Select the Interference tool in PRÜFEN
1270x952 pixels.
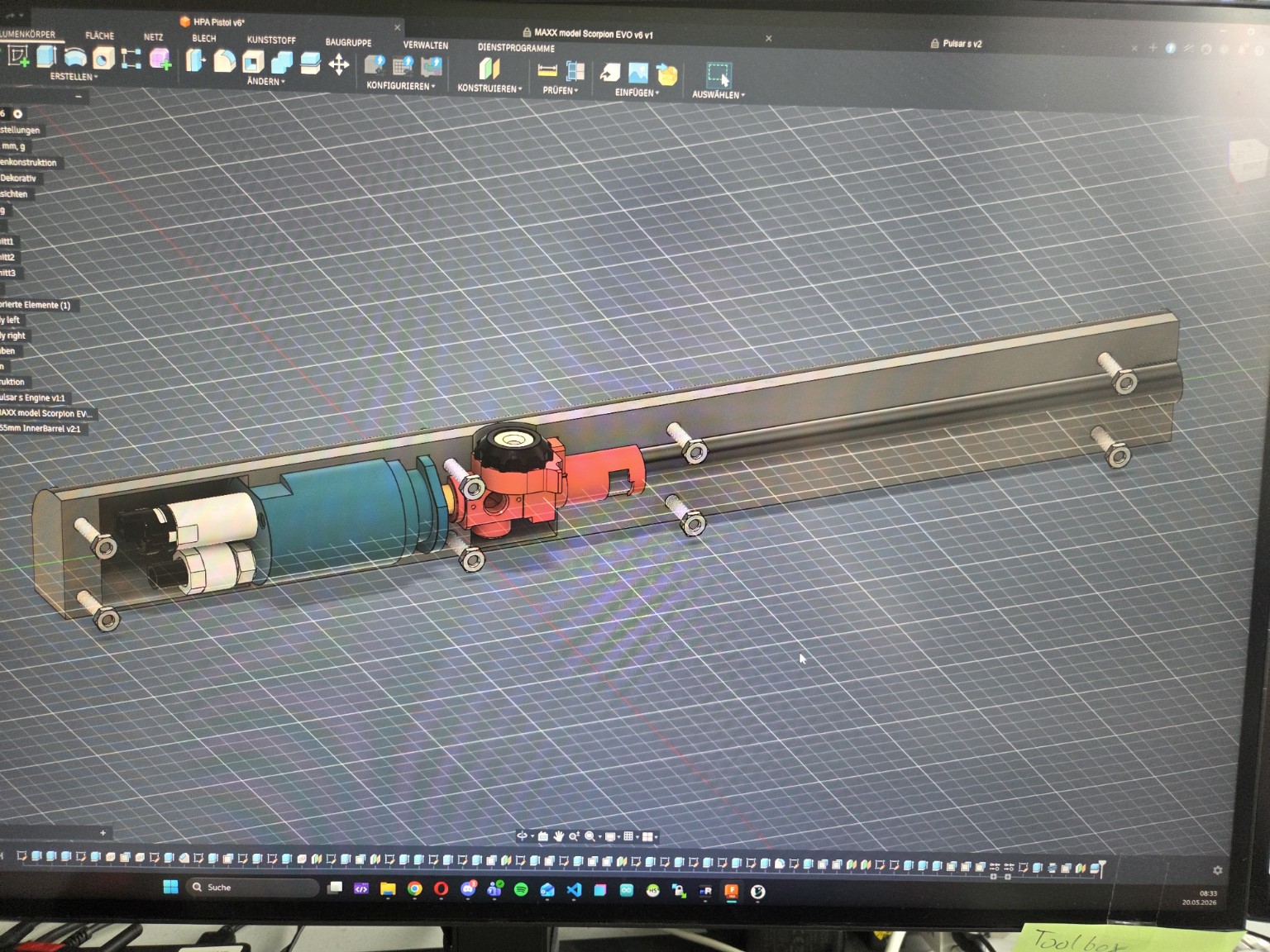(x=575, y=71)
